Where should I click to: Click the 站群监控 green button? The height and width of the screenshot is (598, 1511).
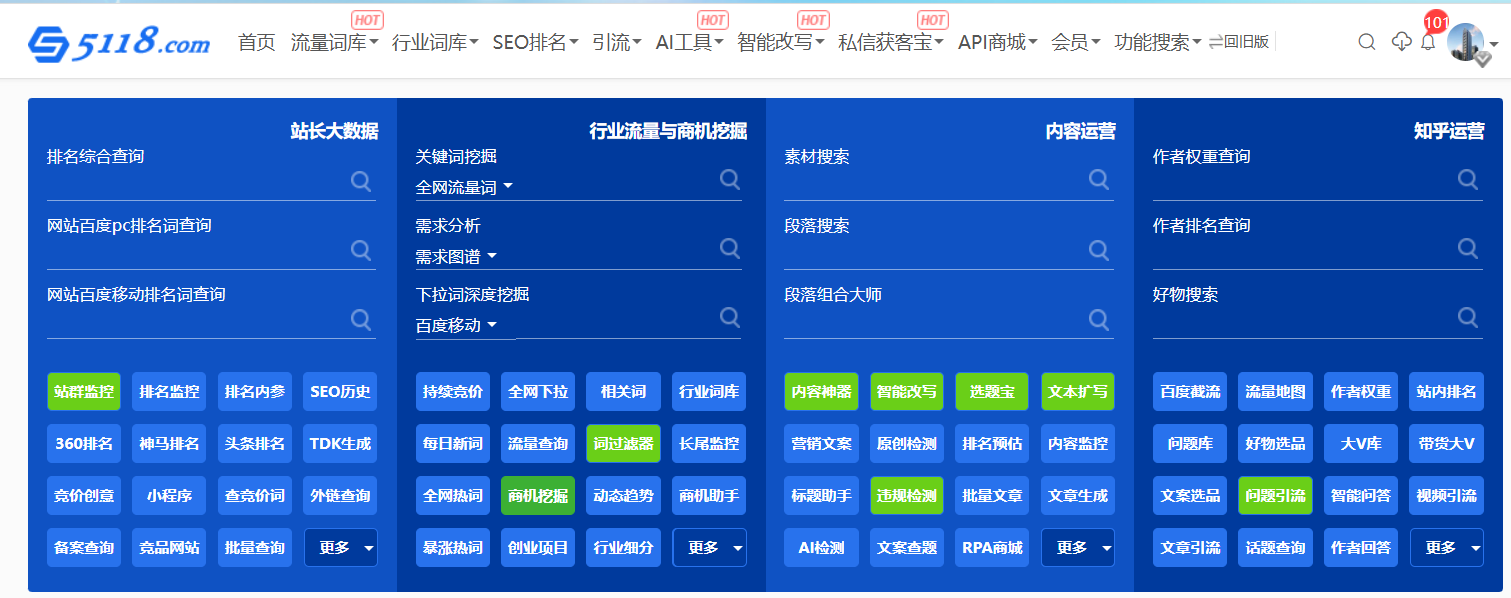[x=84, y=392]
